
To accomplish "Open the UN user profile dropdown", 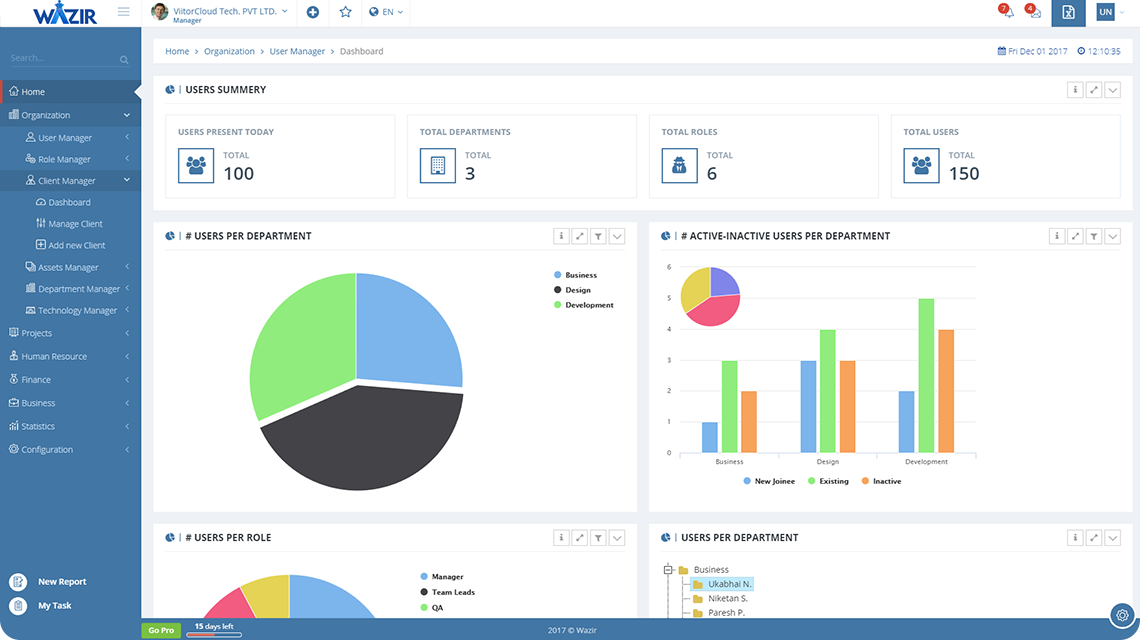I will click(1110, 12).
